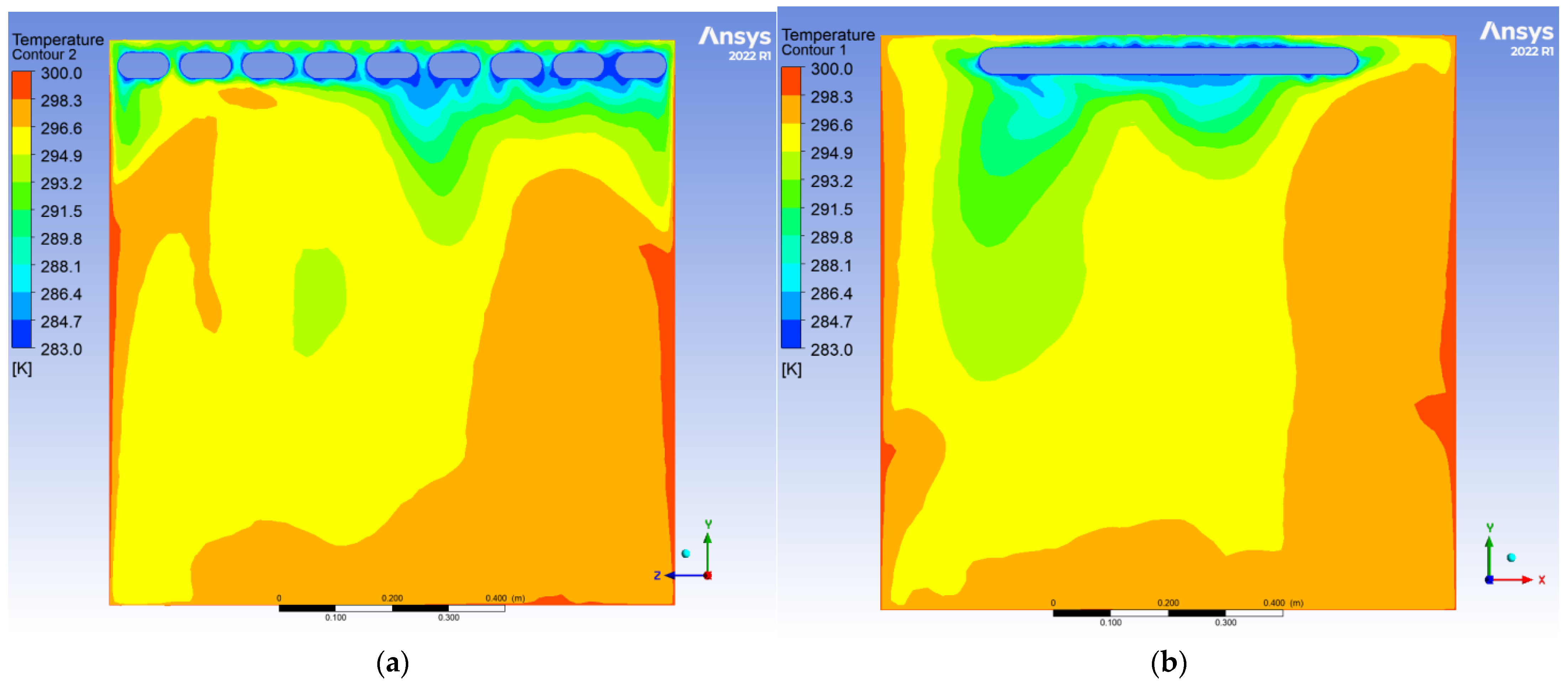Image resolution: width=1568 pixels, height=687 pixels.
Task: Click the 'Temperature Contour 1' title
Action: coord(827,42)
